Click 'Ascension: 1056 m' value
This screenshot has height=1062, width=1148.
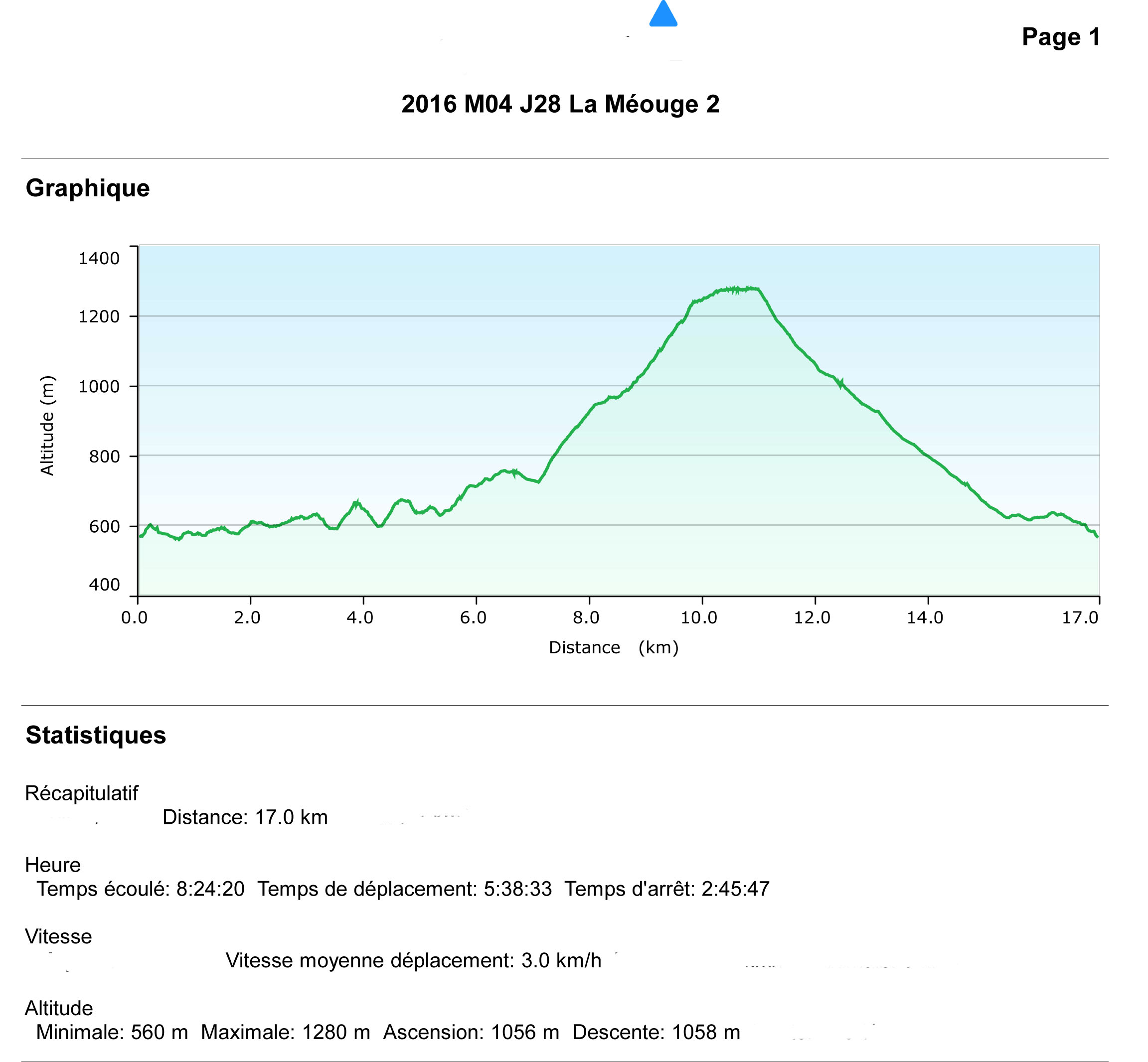[472, 1033]
